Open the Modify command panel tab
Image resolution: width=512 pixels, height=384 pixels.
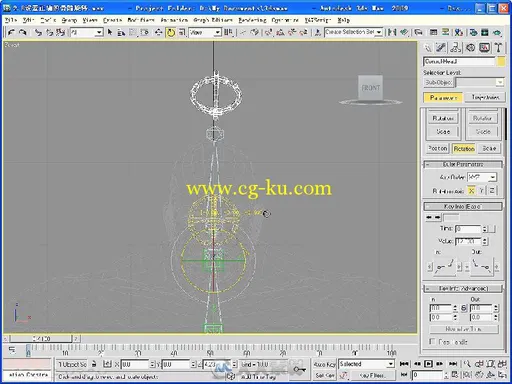click(441, 48)
